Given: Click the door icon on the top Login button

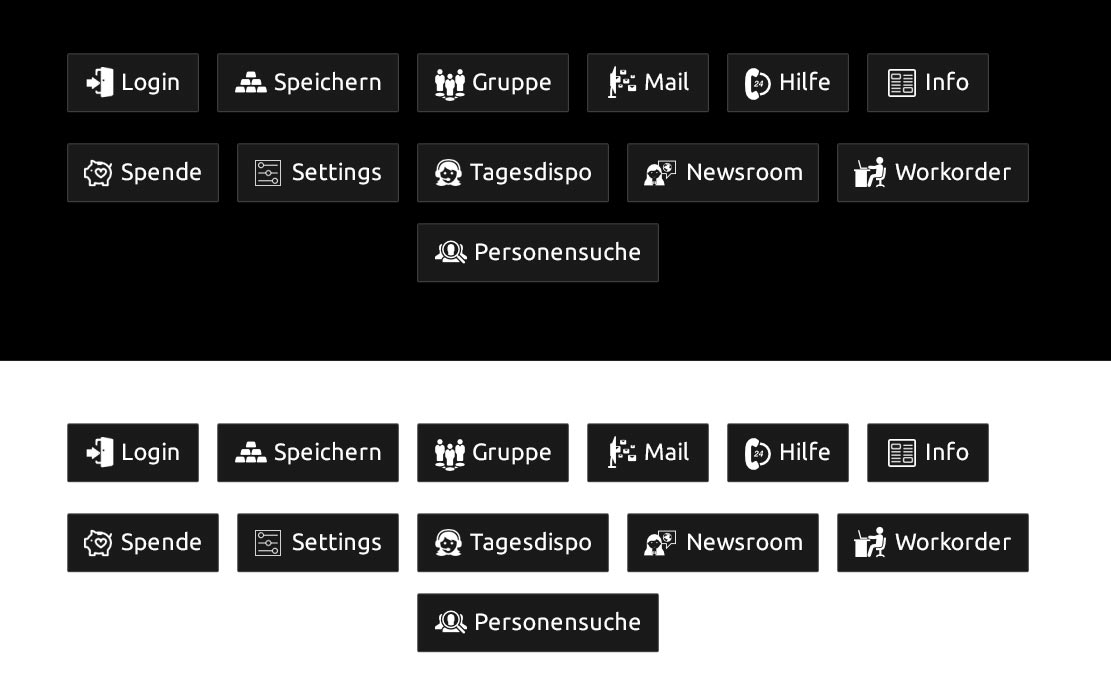Looking at the screenshot, I should click(x=100, y=82).
